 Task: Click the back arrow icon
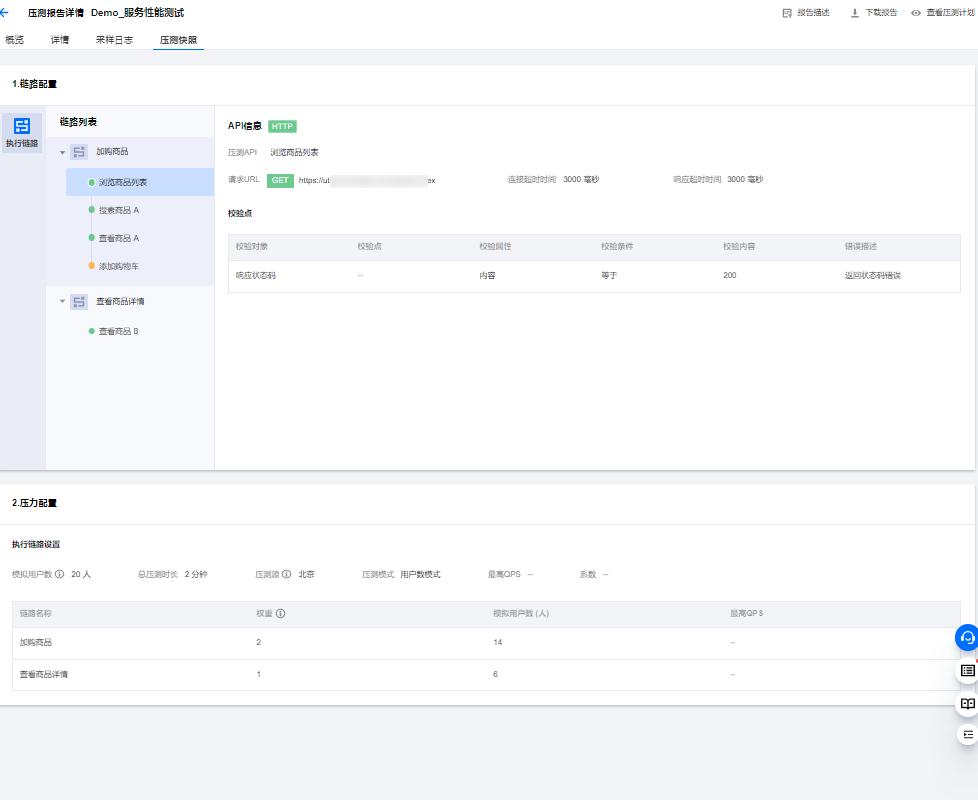5,13
